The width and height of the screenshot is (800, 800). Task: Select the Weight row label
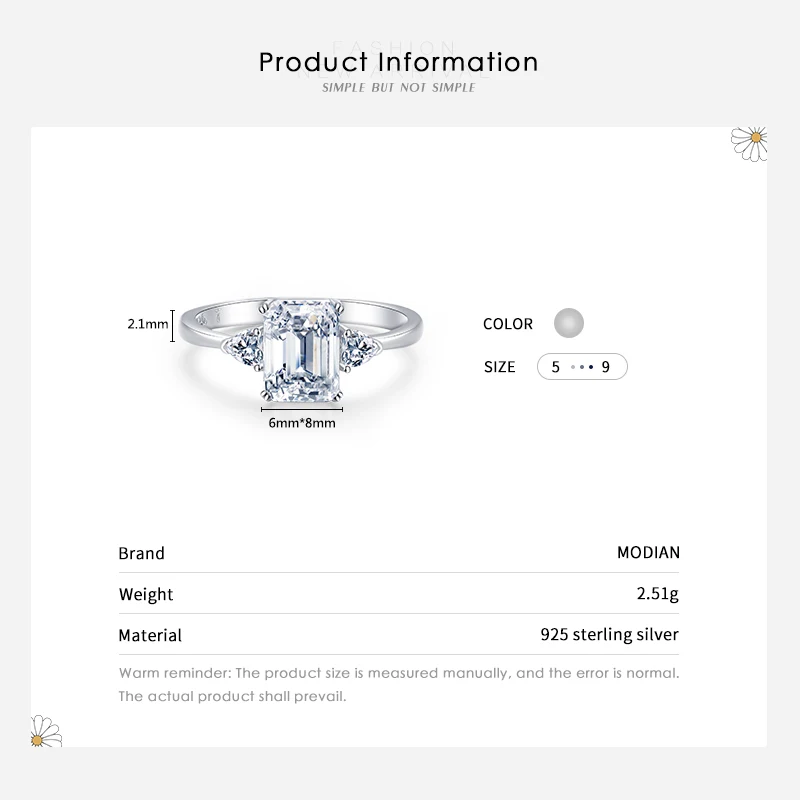146,594
